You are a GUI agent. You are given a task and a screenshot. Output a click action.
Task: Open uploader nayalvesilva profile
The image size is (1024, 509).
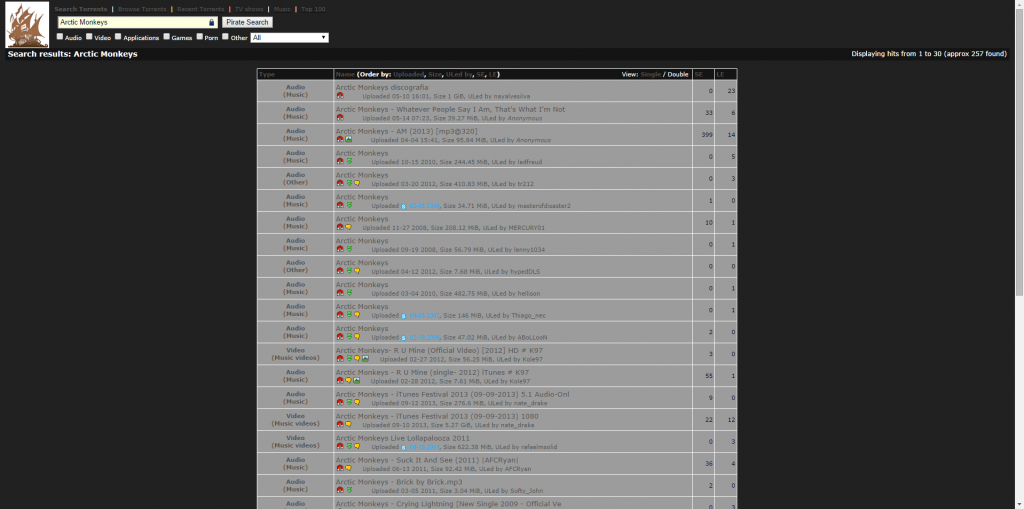pyautogui.click(x=511, y=97)
